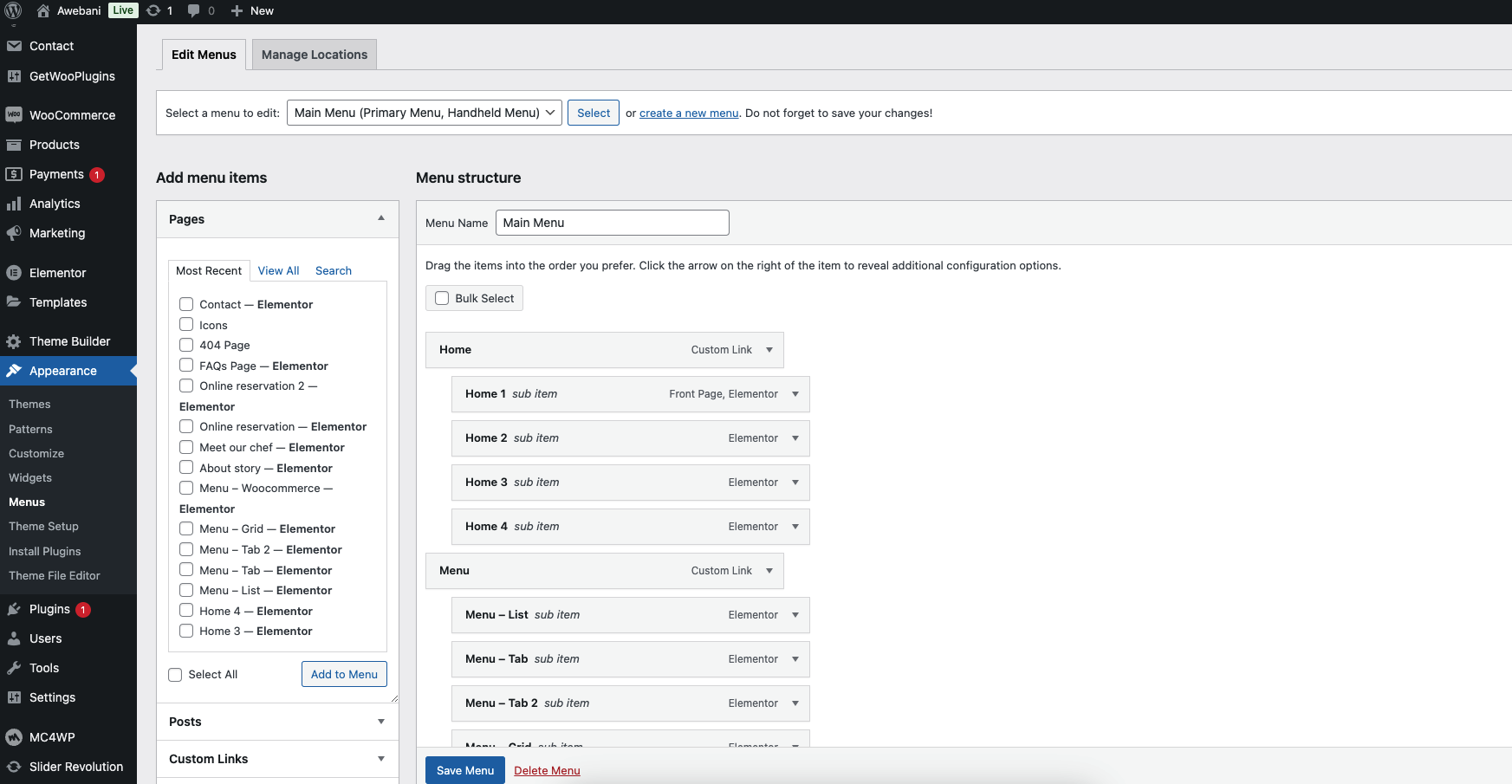Expand the Home 1 menu item arrow
Image resolution: width=1512 pixels, height=784 pixels.
[x=795, y=394]
